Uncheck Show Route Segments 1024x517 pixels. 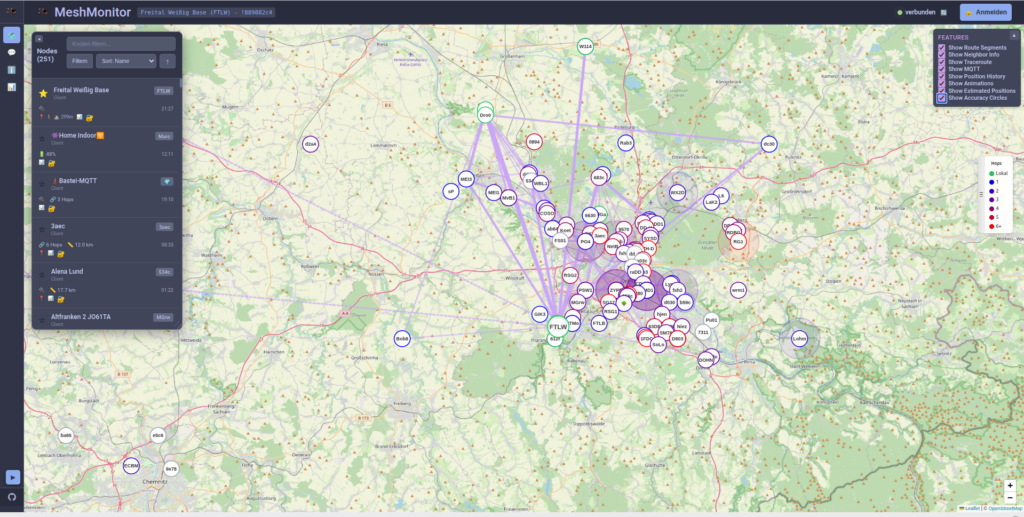(x=941, y=47)
